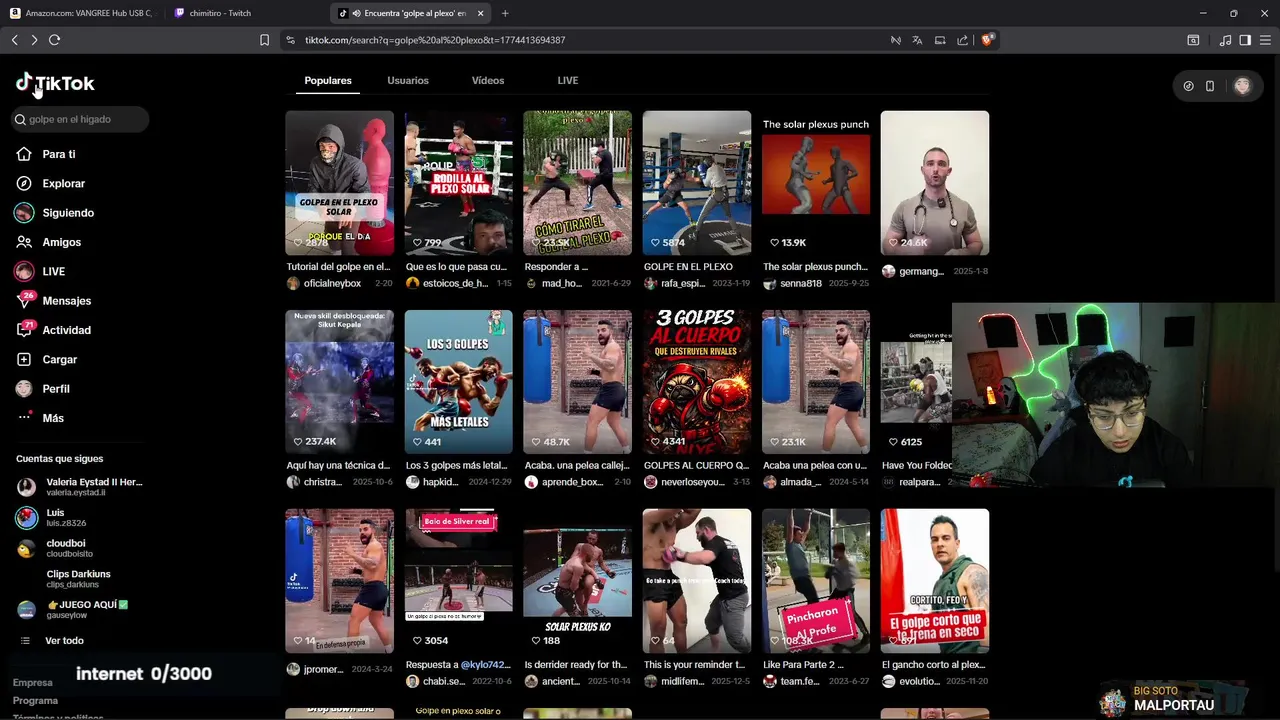This screenshot has height=720, width=1280.
Task: Open the 'Rodilla al plexo solar' video
Action: point(458,183)
